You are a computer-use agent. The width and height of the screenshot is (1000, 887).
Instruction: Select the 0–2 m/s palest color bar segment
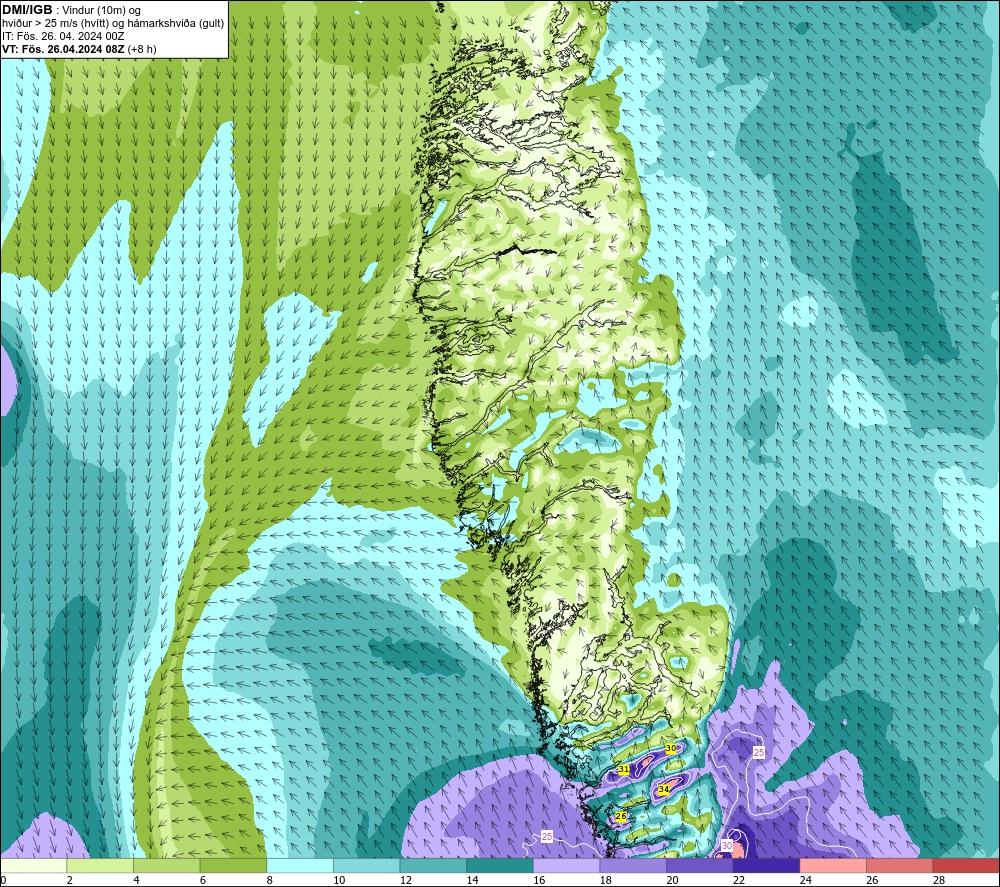[x=33, y=865]
